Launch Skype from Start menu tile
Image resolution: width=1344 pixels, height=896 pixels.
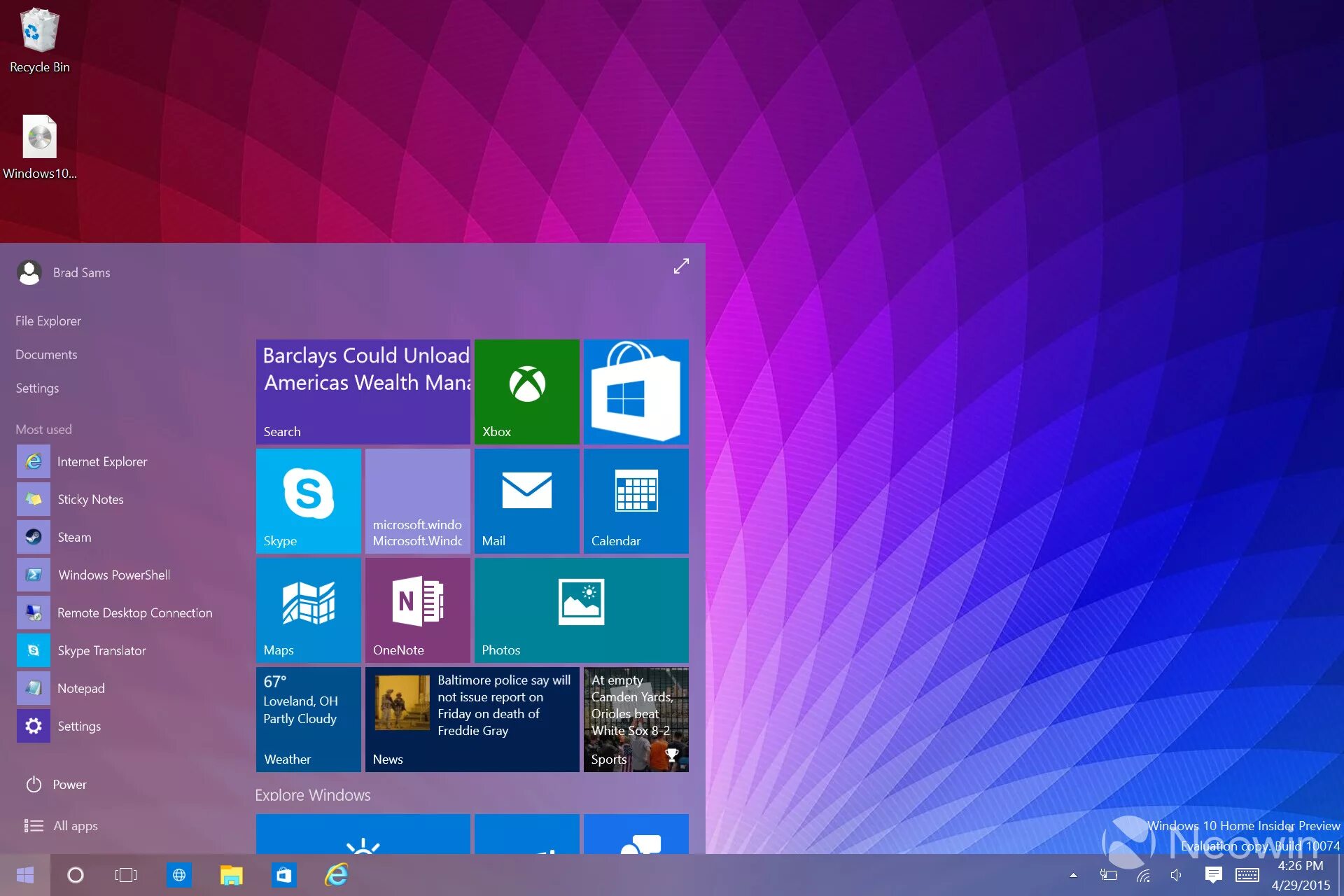tap(308, 499)
